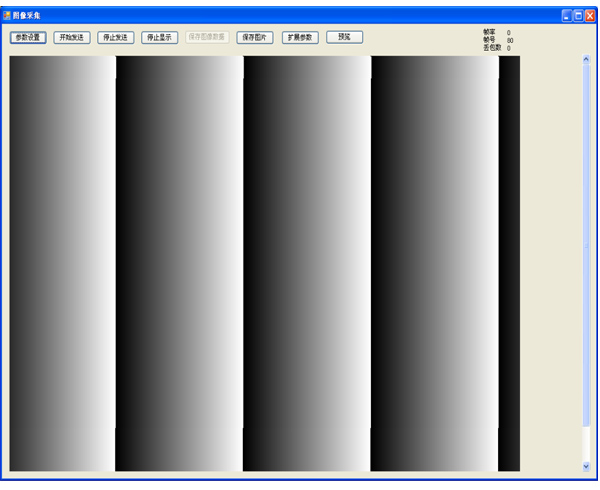
Task: Click the 帧号 frame number label
Action: [489, 40]
